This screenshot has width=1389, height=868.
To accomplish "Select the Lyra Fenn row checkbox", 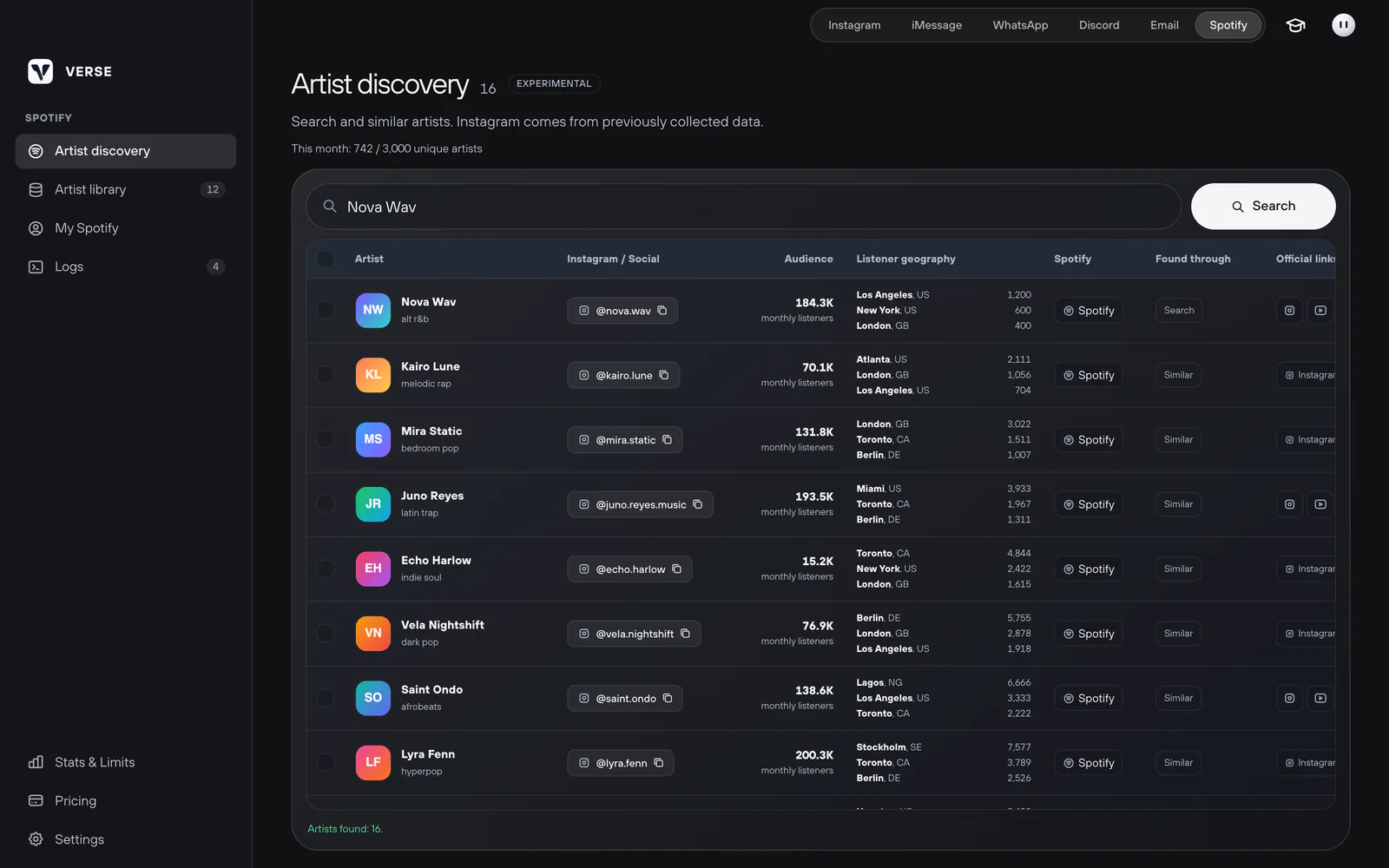I will coord(326,763).
